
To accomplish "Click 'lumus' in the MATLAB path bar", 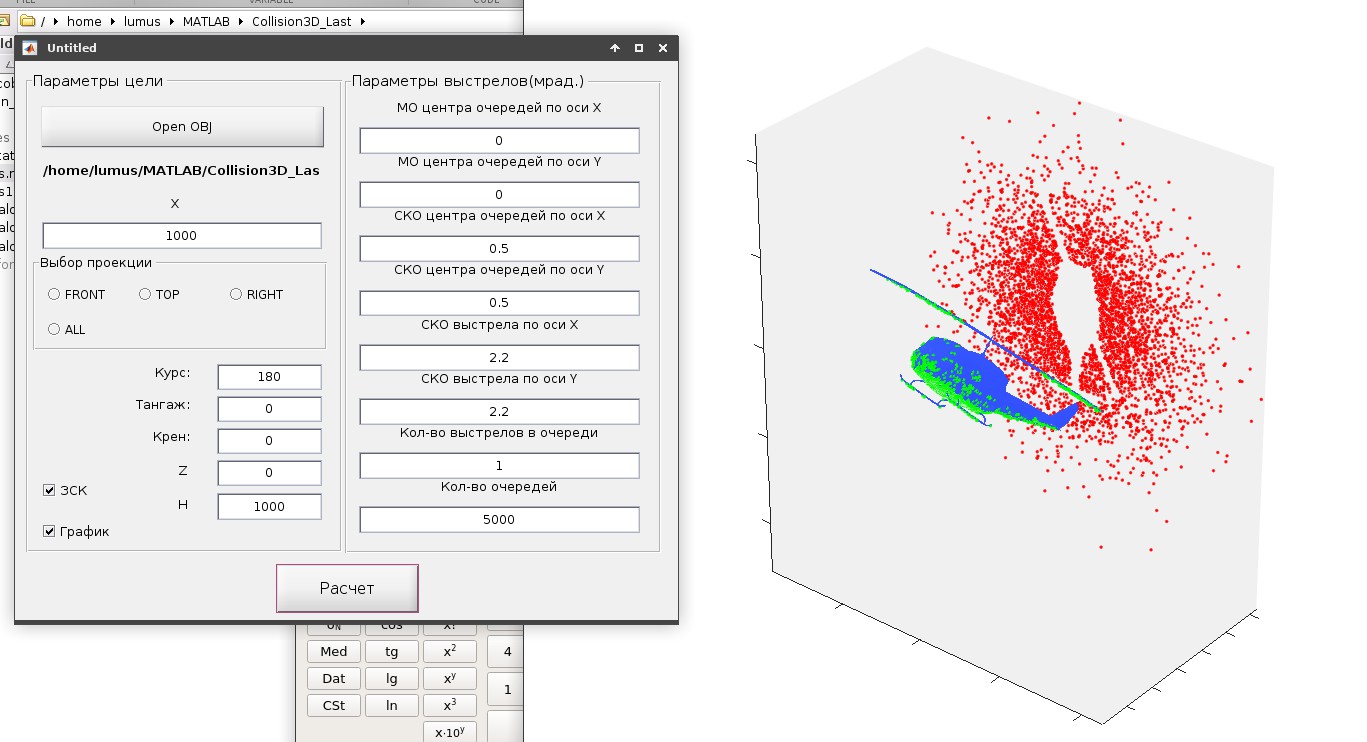I will [x=142, y=21].
